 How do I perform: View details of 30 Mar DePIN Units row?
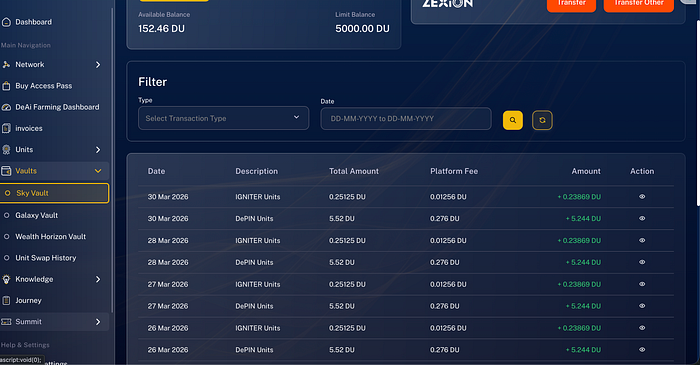[642, 219]
